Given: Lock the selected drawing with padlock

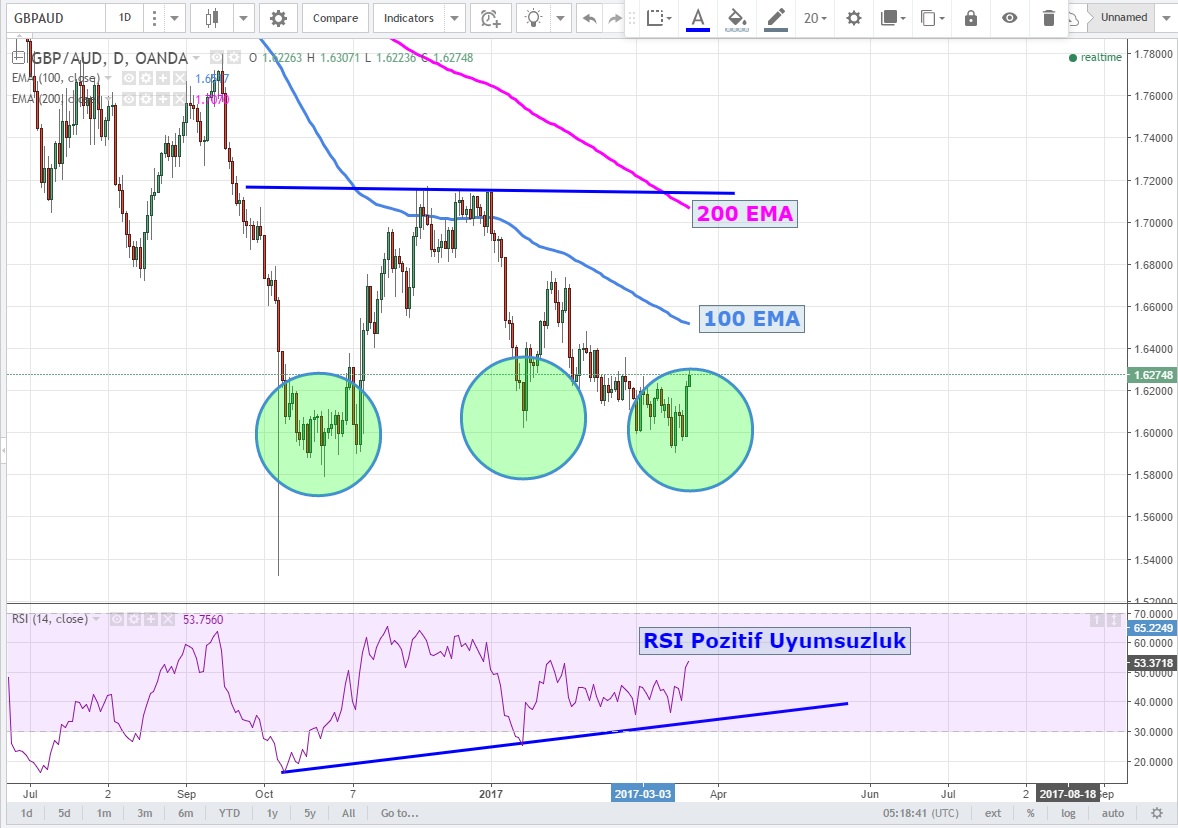Looking at the screenshot, I should (x=970, y=18).
